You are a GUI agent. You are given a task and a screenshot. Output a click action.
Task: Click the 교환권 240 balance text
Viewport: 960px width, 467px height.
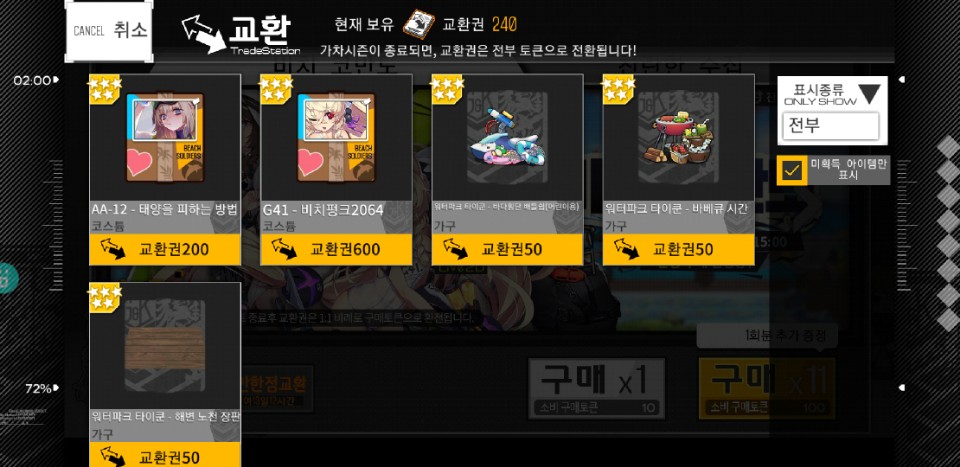point(479,24)
